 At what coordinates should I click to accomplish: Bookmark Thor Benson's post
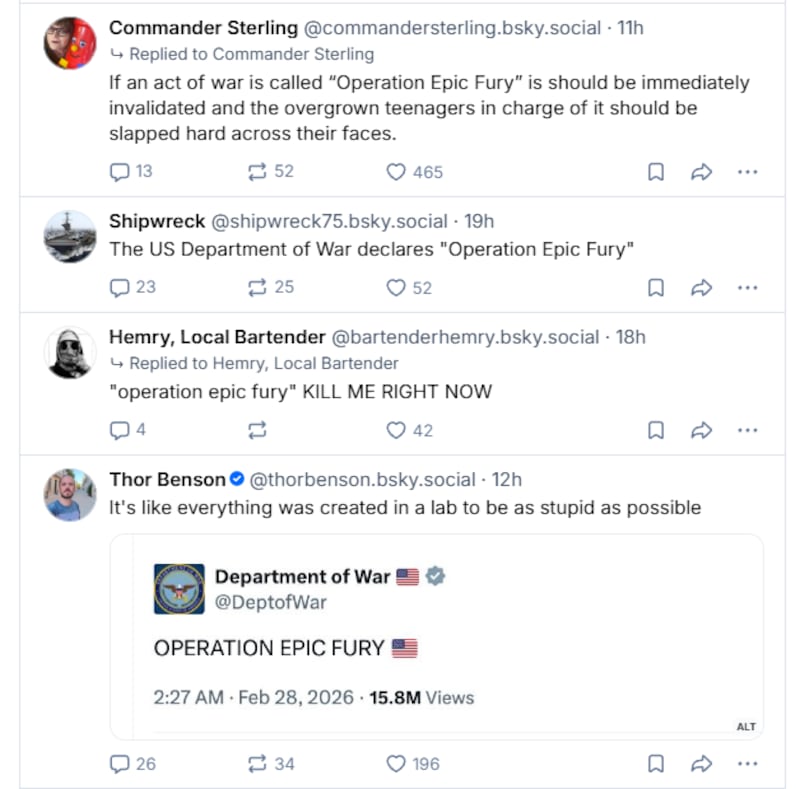[x=656, y=763]
